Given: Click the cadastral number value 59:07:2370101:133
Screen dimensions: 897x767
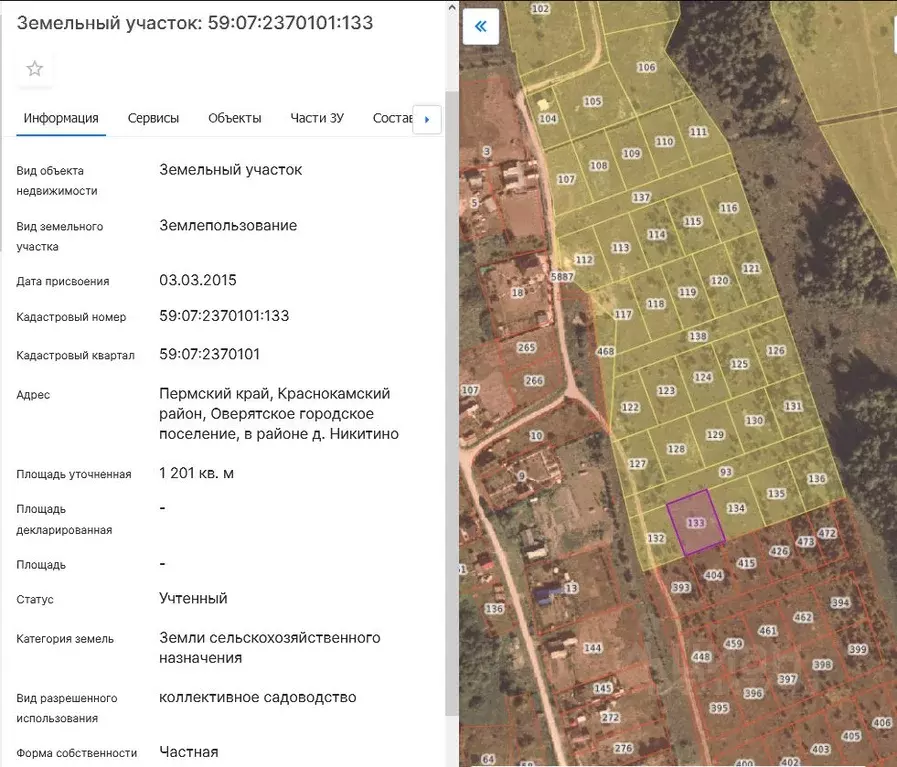Looking at the screenshot, I should [x=224, y=316].
